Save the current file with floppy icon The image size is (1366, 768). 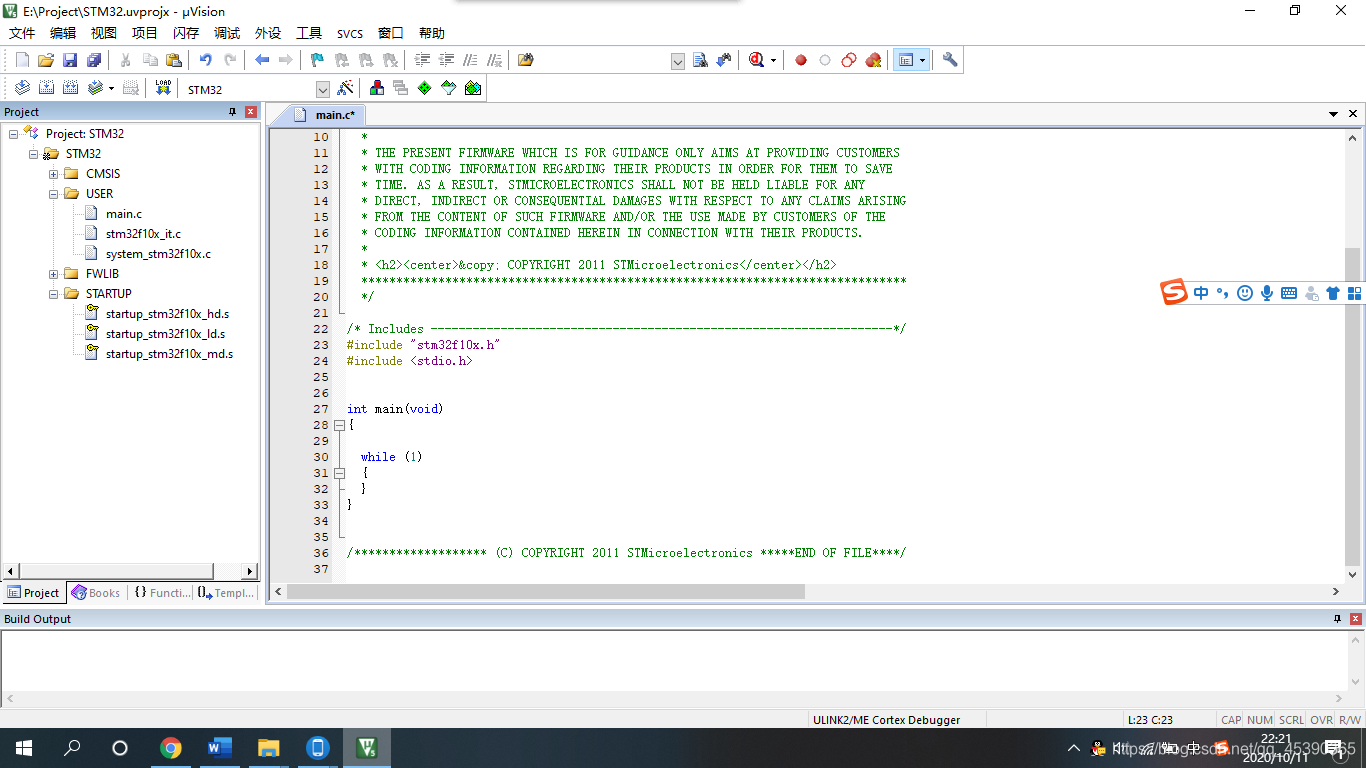pos(70,60)
